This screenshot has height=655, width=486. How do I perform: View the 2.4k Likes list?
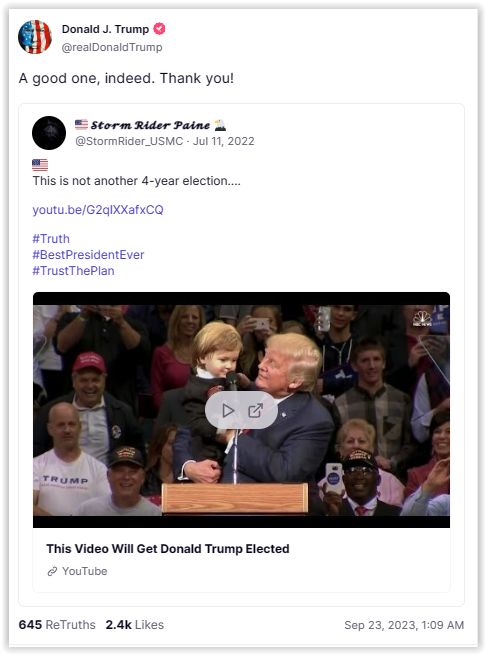(135, 625)
